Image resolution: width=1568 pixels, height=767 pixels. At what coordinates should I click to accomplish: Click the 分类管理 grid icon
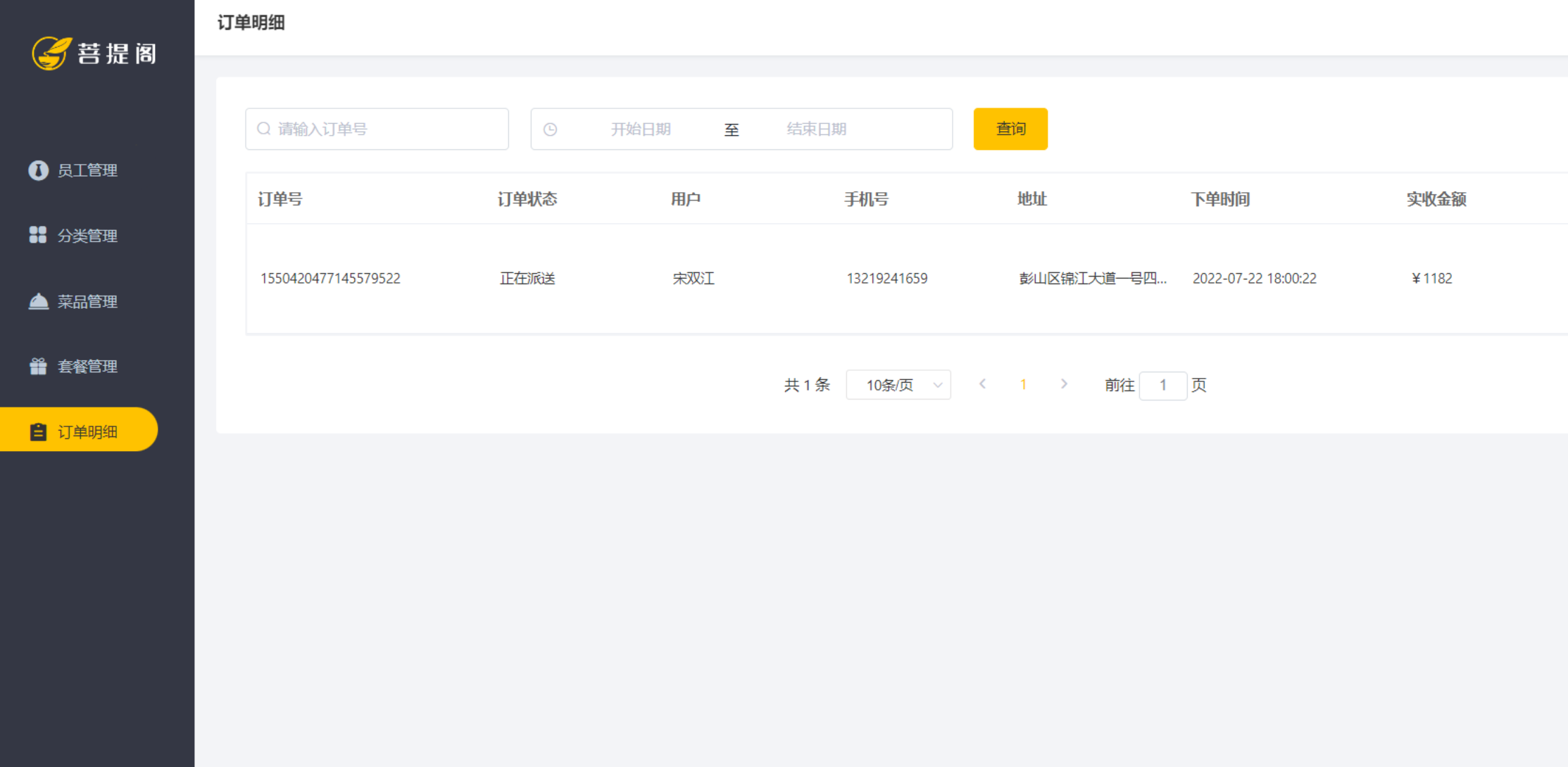click(38, 235)
